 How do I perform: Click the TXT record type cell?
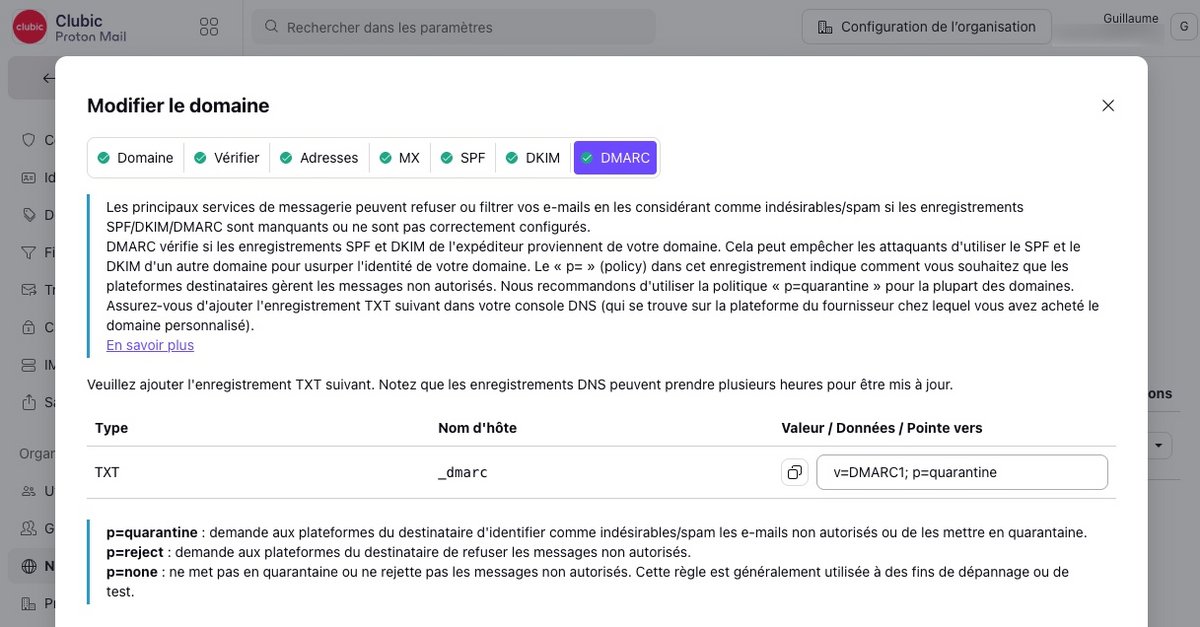pos(107,472)
